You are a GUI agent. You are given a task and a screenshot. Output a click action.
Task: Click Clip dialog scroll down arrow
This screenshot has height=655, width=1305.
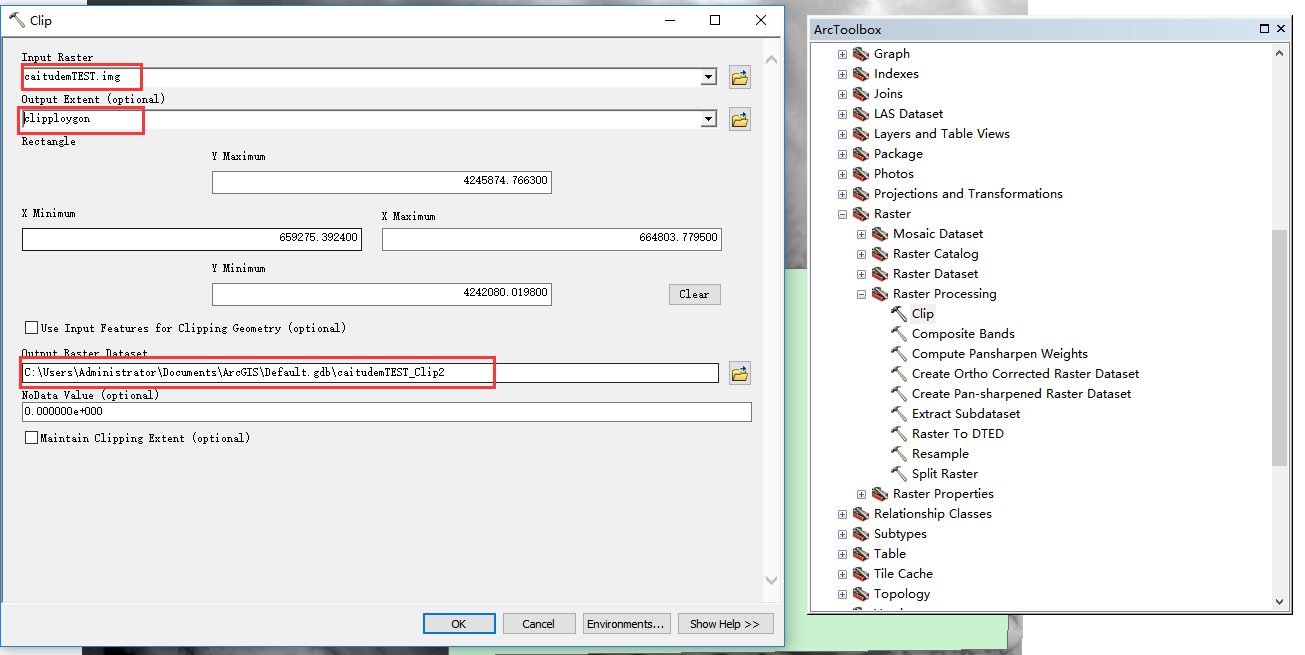click(x=770, y=580)
